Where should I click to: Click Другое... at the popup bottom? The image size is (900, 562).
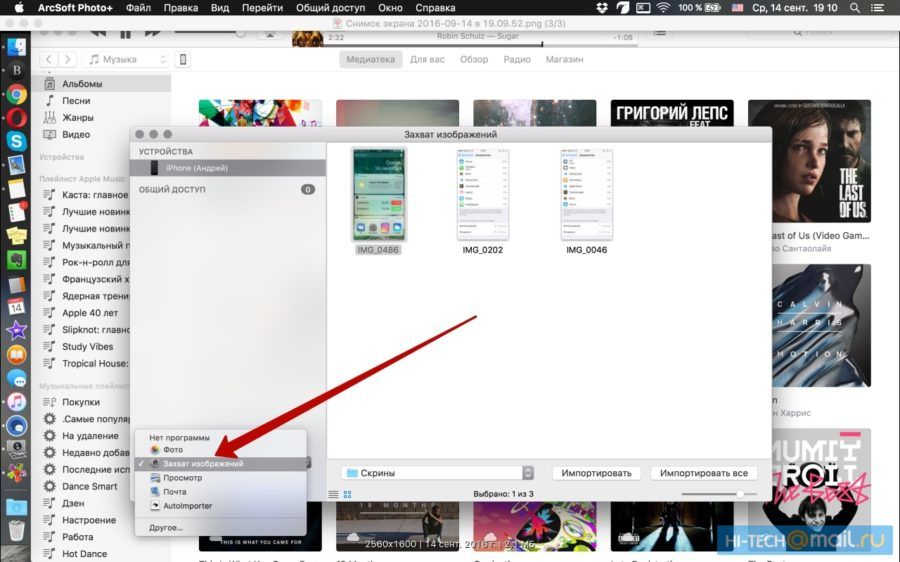point(166,527)
